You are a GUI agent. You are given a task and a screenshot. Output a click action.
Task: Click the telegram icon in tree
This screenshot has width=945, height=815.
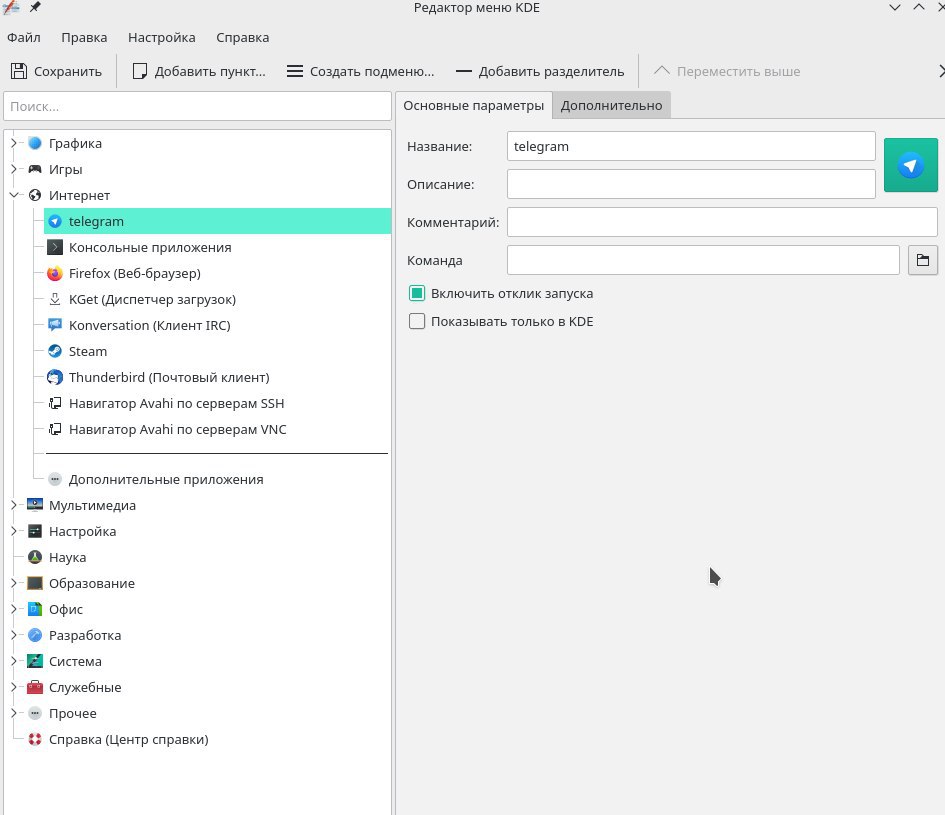click(x=55, y=221)
